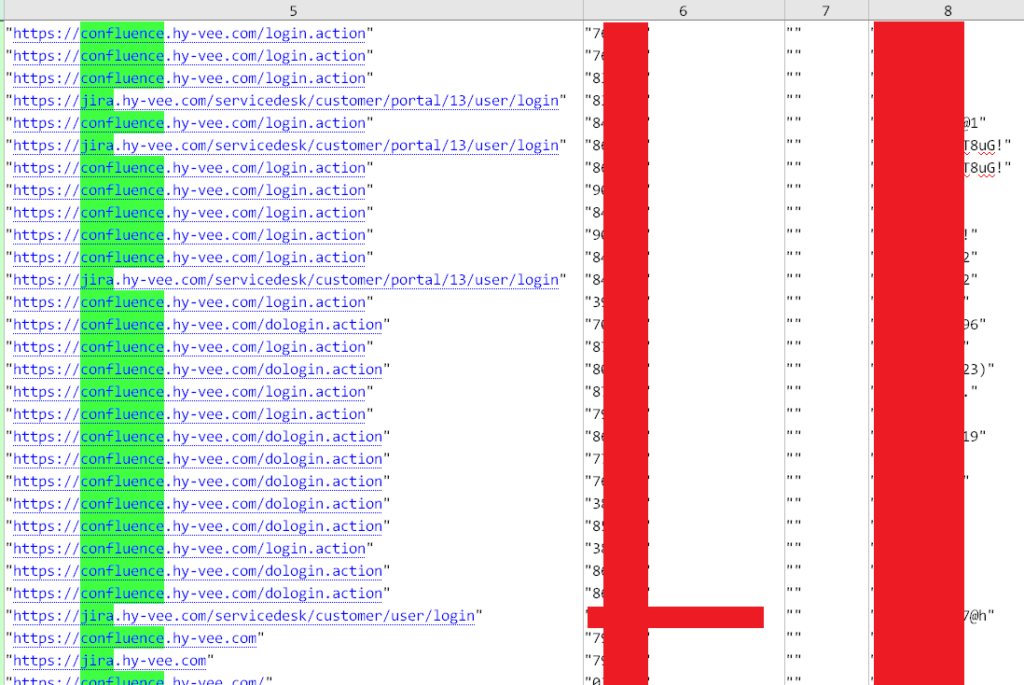Select the column 6 header
1024x685 pixels.
pyautogui.click(x=683, y=10)
